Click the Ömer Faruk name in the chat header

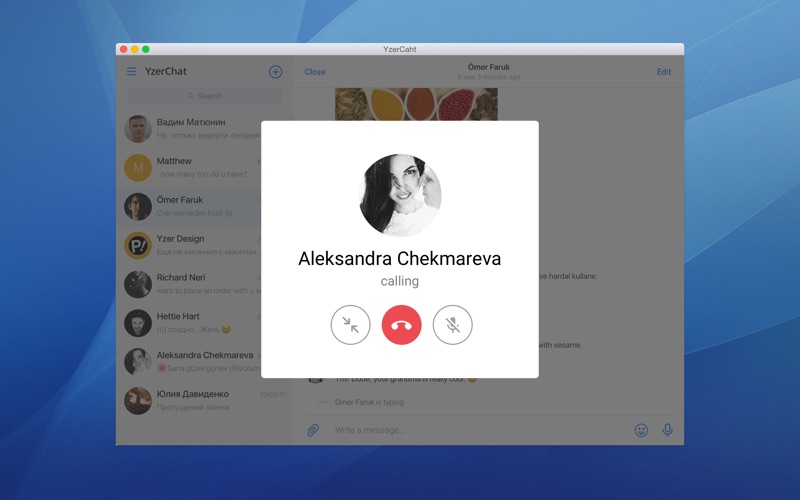point(489,67)
